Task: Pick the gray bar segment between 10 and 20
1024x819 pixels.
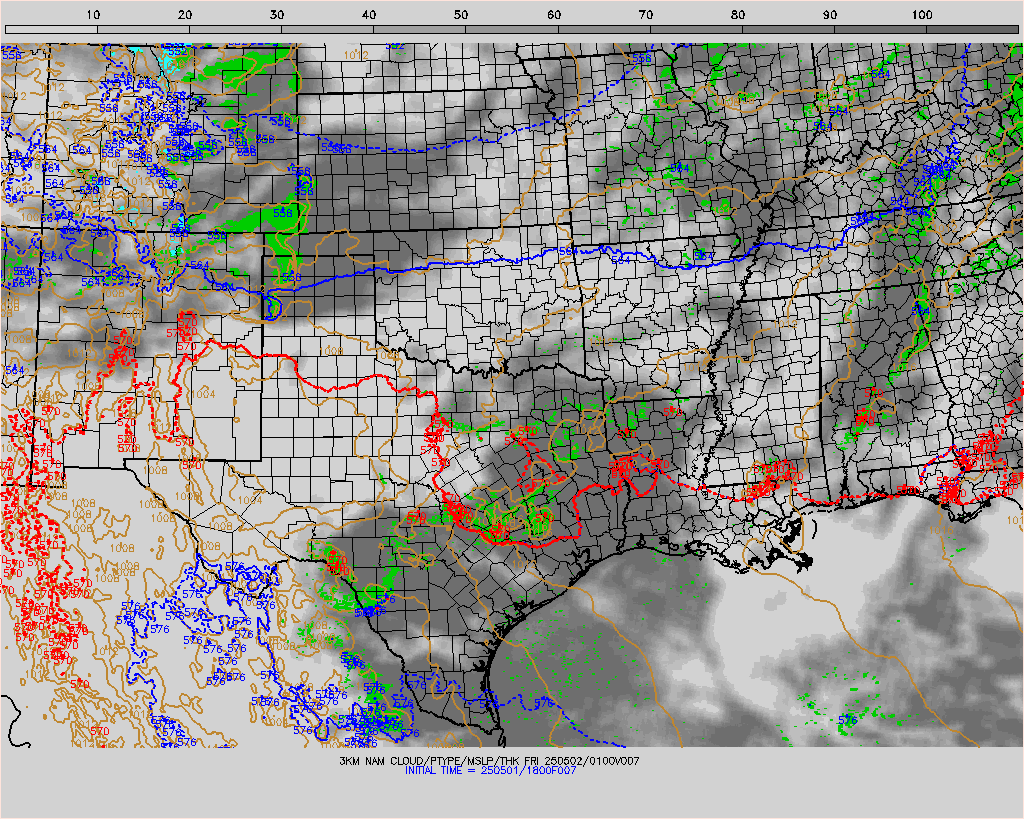Action: click(x=144, y=29)
